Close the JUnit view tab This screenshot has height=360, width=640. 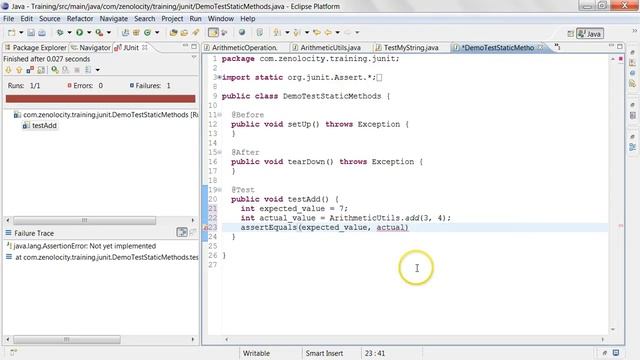(x=145, y=47)
